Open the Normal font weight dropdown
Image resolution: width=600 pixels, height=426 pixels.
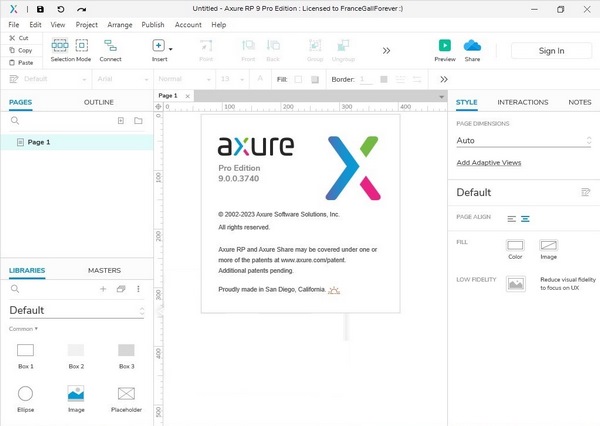pyautogui.click(x=184, y=79)
